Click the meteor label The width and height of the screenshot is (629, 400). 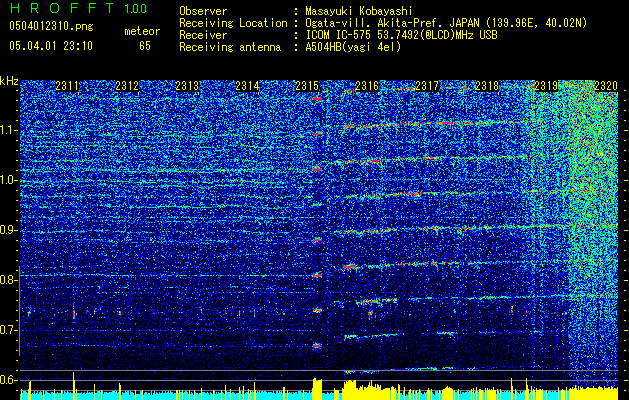(x=142, y=31)
